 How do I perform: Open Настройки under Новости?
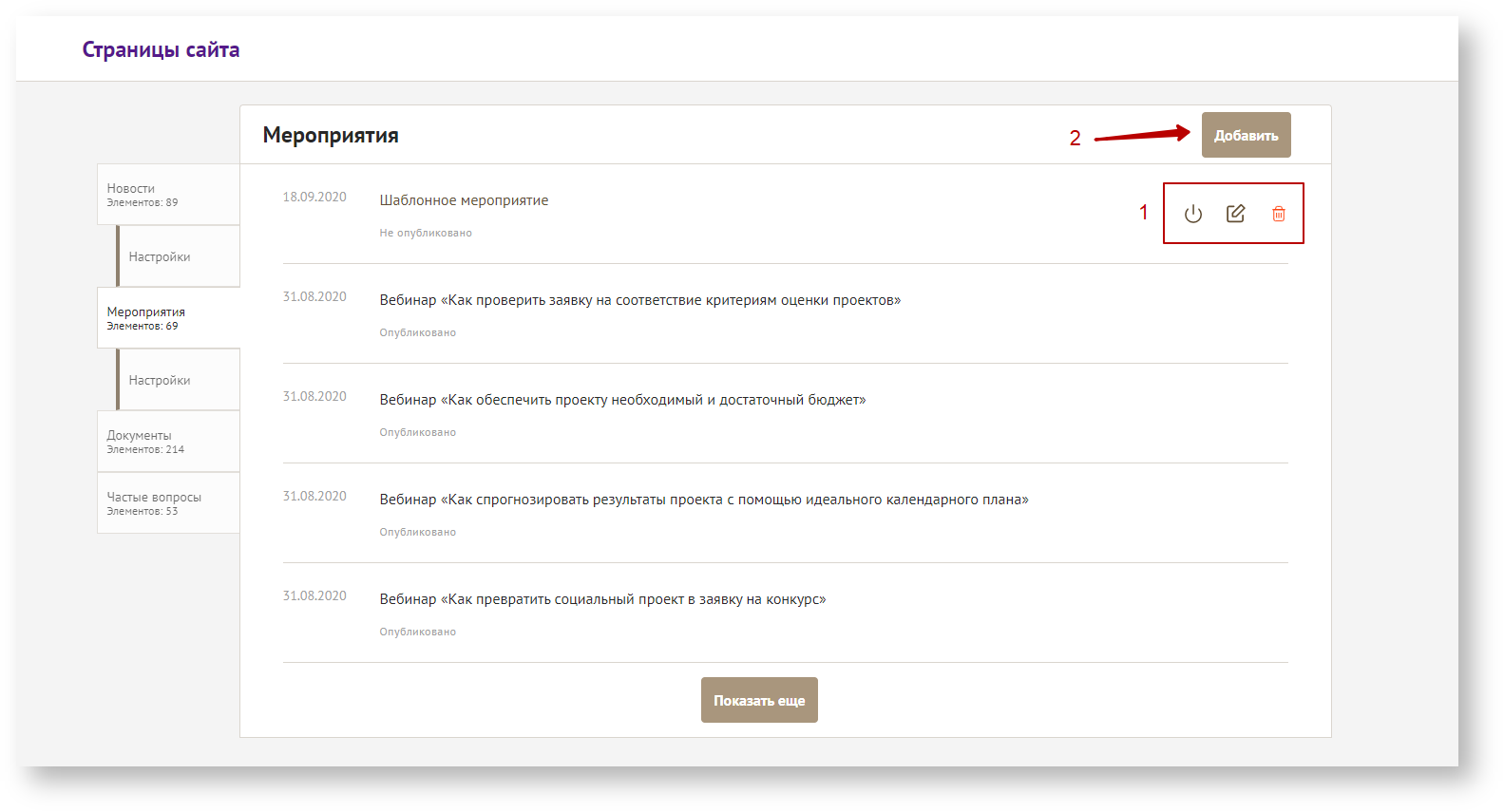coord(178,256)
